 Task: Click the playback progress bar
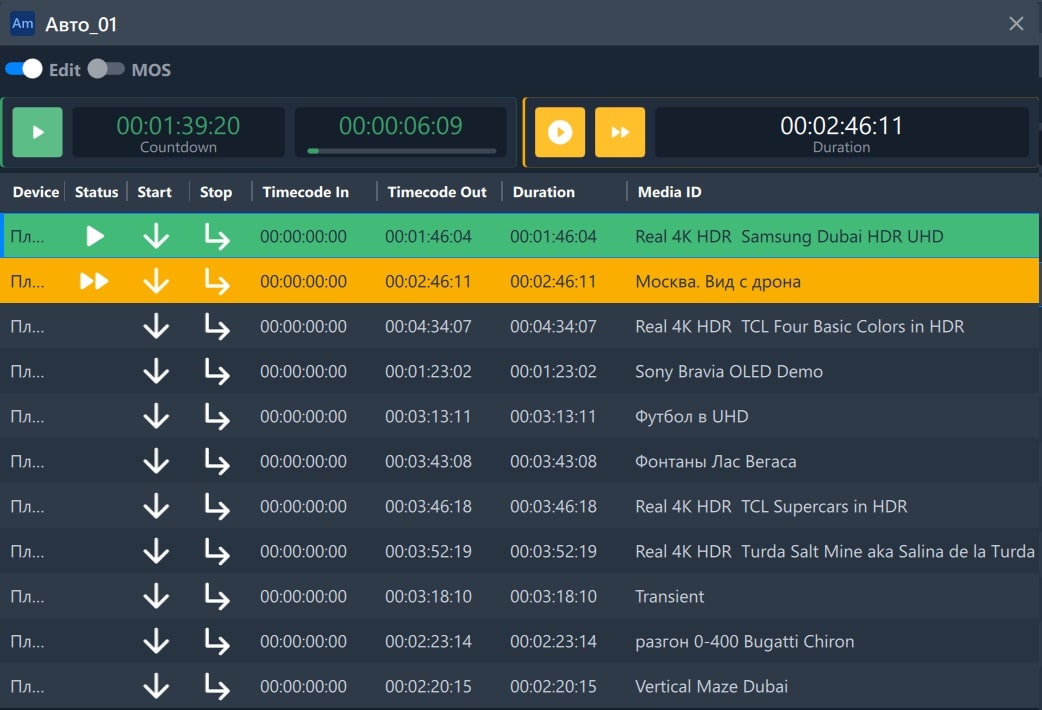401,151
